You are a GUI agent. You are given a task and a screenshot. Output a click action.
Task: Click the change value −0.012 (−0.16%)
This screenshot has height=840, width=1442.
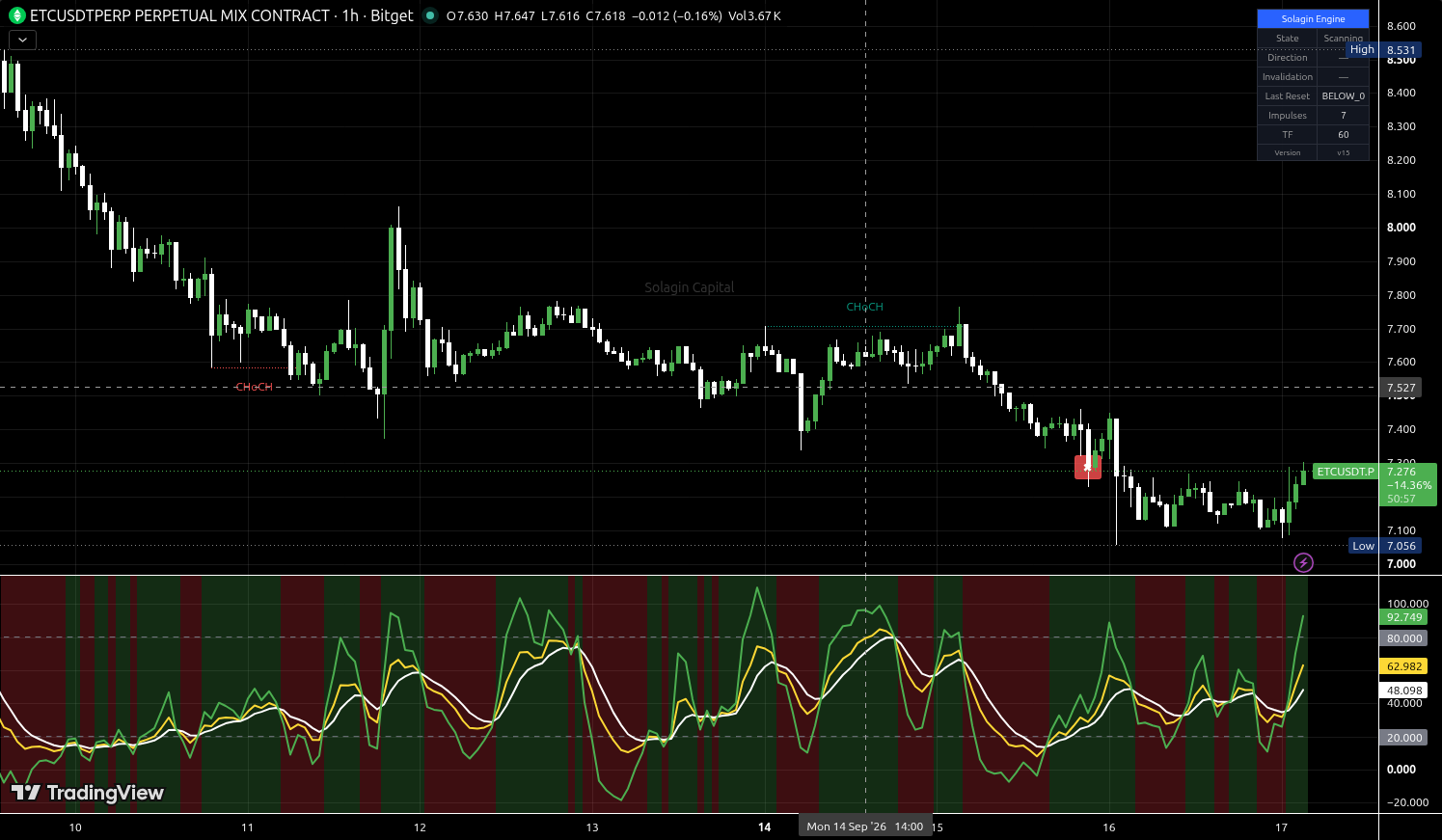677,15
